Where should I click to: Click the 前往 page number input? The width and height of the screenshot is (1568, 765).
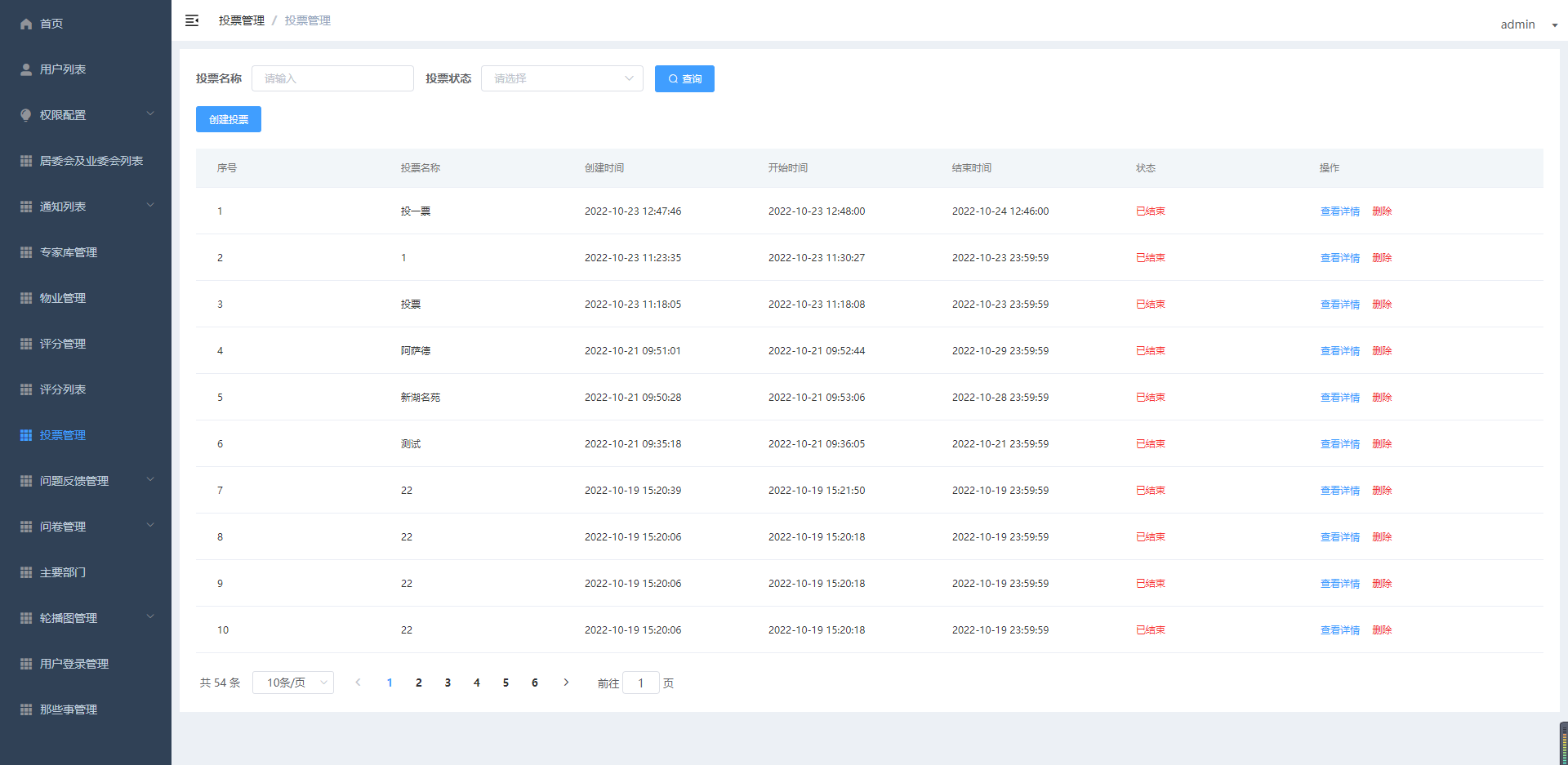click(x=641, y=683)
